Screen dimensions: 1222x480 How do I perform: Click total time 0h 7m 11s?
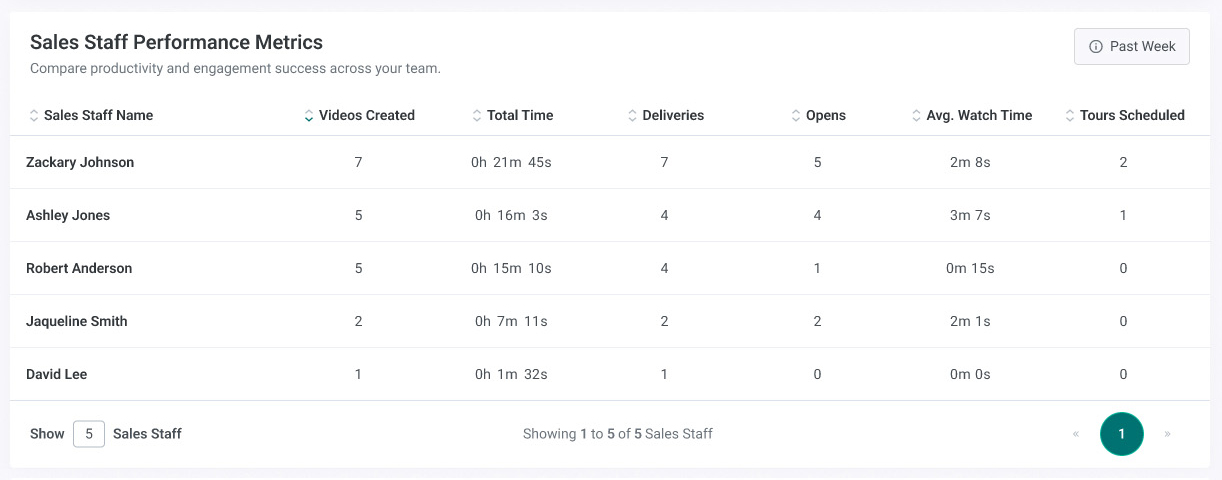pyautogui.click(x=511, y=321)
